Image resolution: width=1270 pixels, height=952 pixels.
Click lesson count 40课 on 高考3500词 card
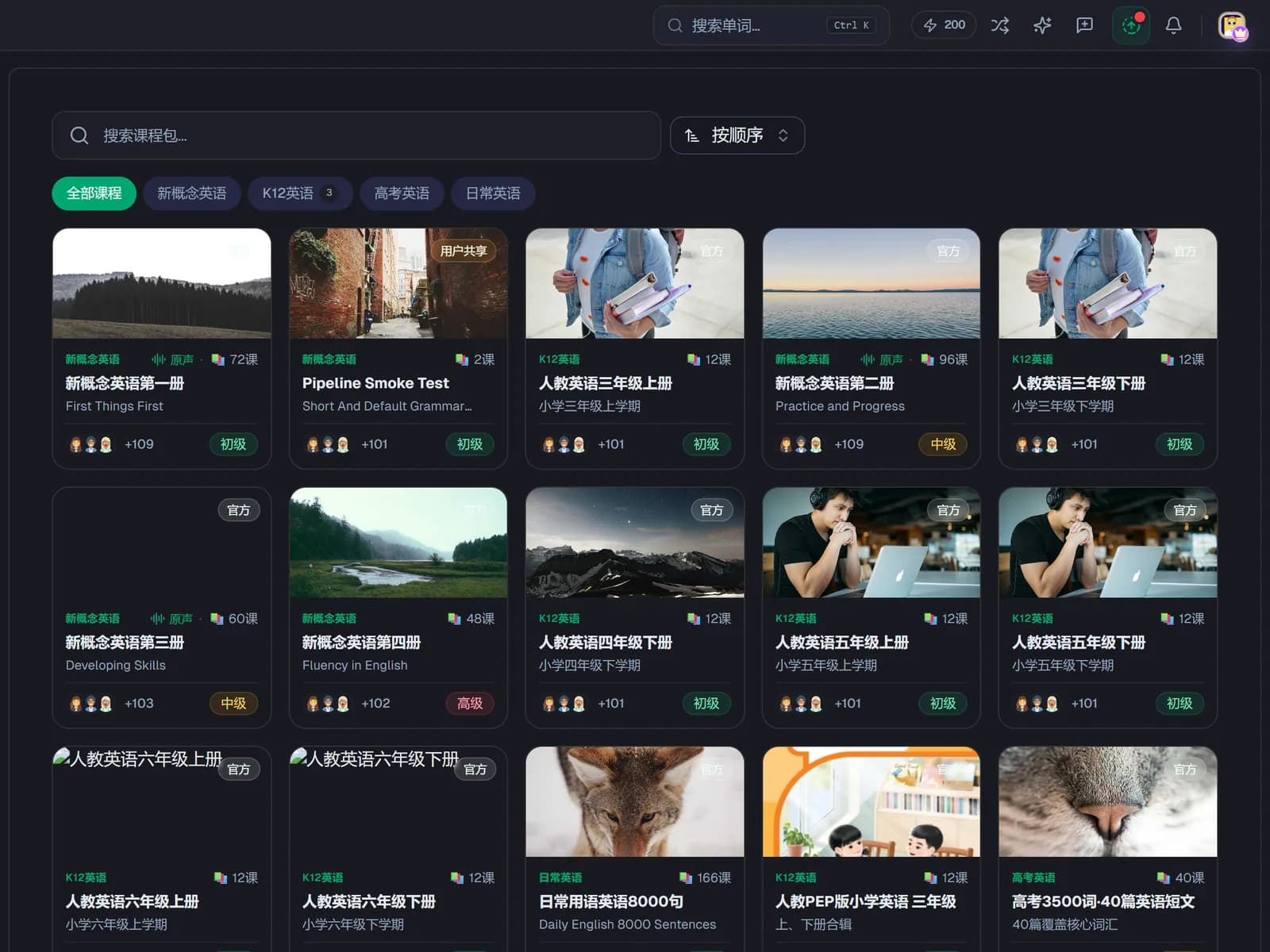(x=1180, y=877)
